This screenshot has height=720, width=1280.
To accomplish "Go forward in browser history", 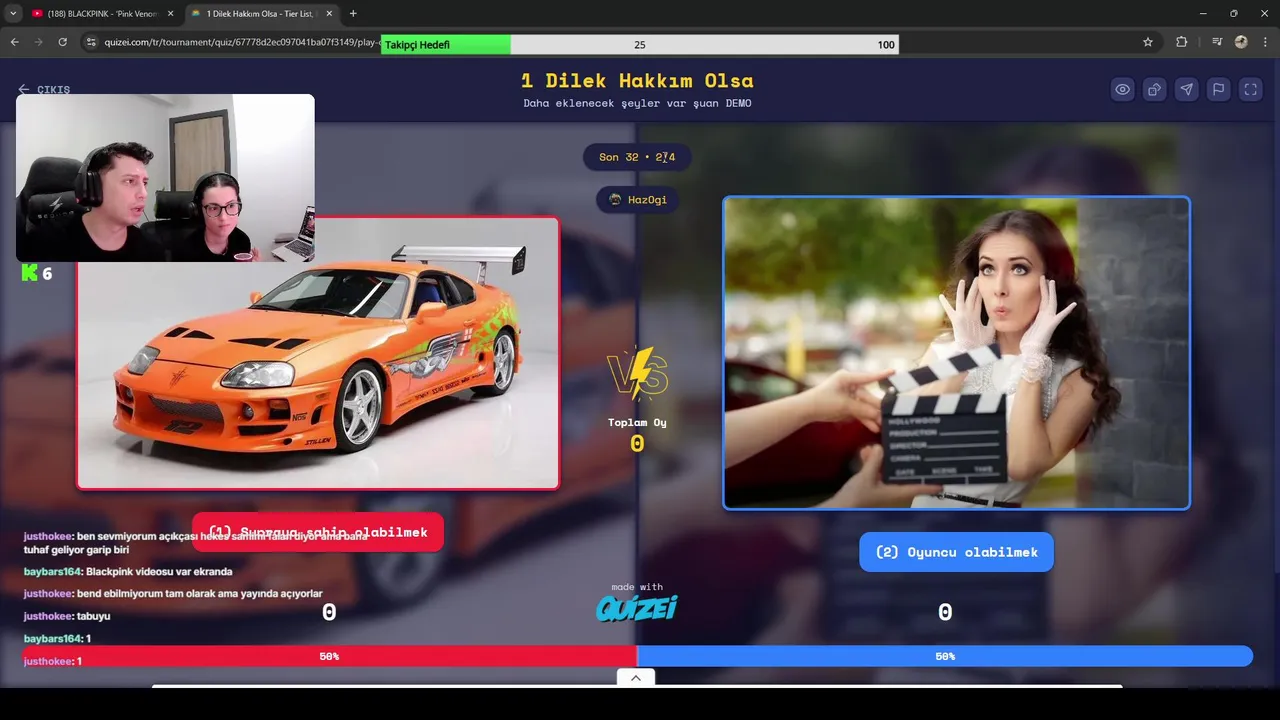I will click(x=39, y=43).
